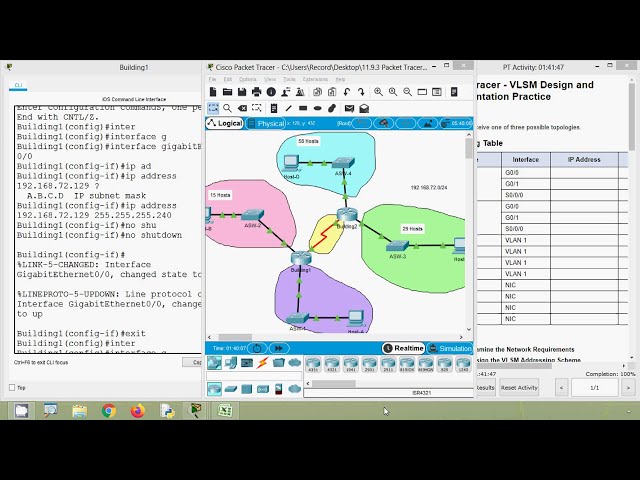Zoom in on the workspace
Viewport: 640px width, 480px height.
click(378, 92)
